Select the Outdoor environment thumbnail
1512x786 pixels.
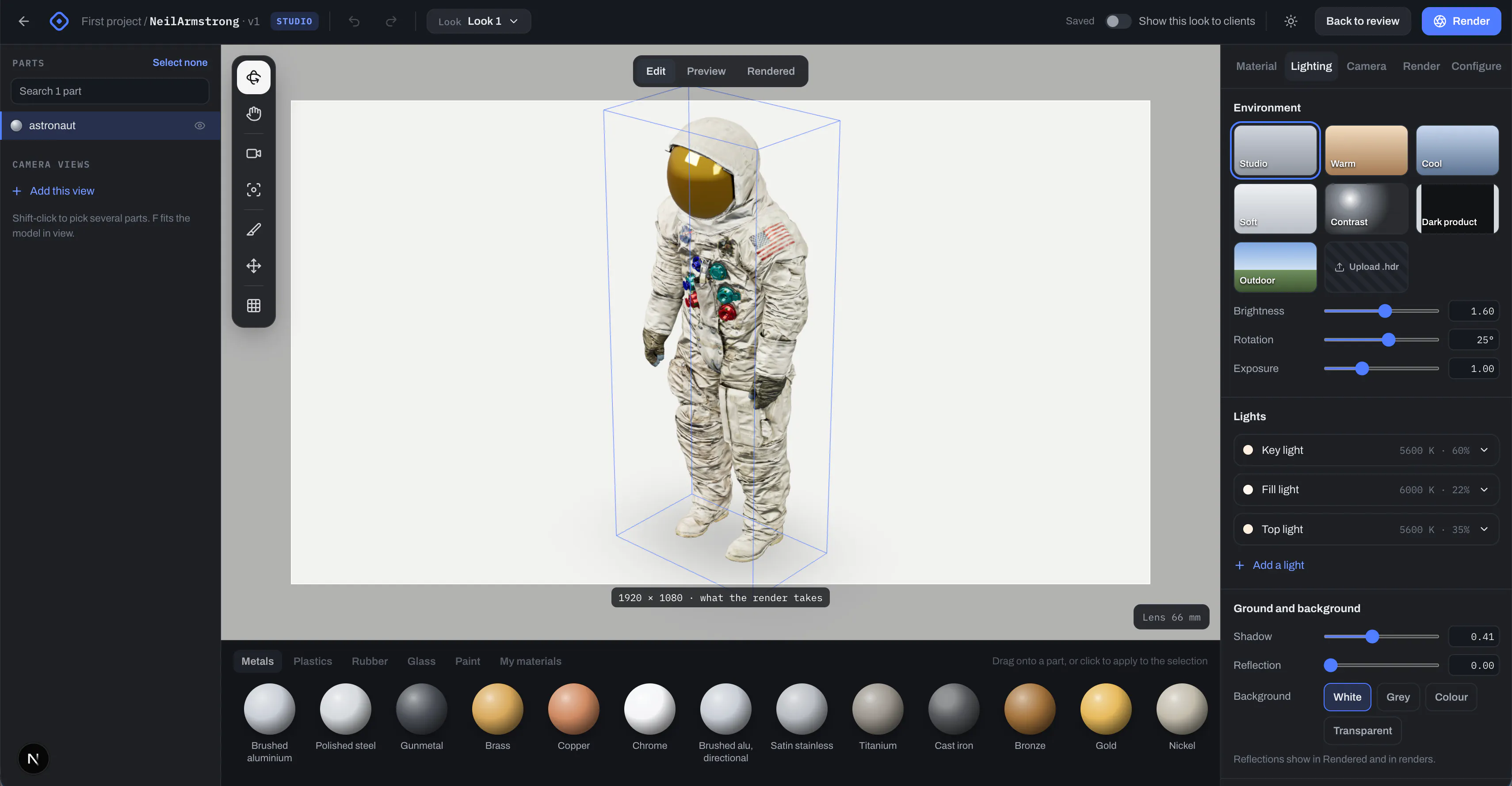click(x=1275, y=267)
